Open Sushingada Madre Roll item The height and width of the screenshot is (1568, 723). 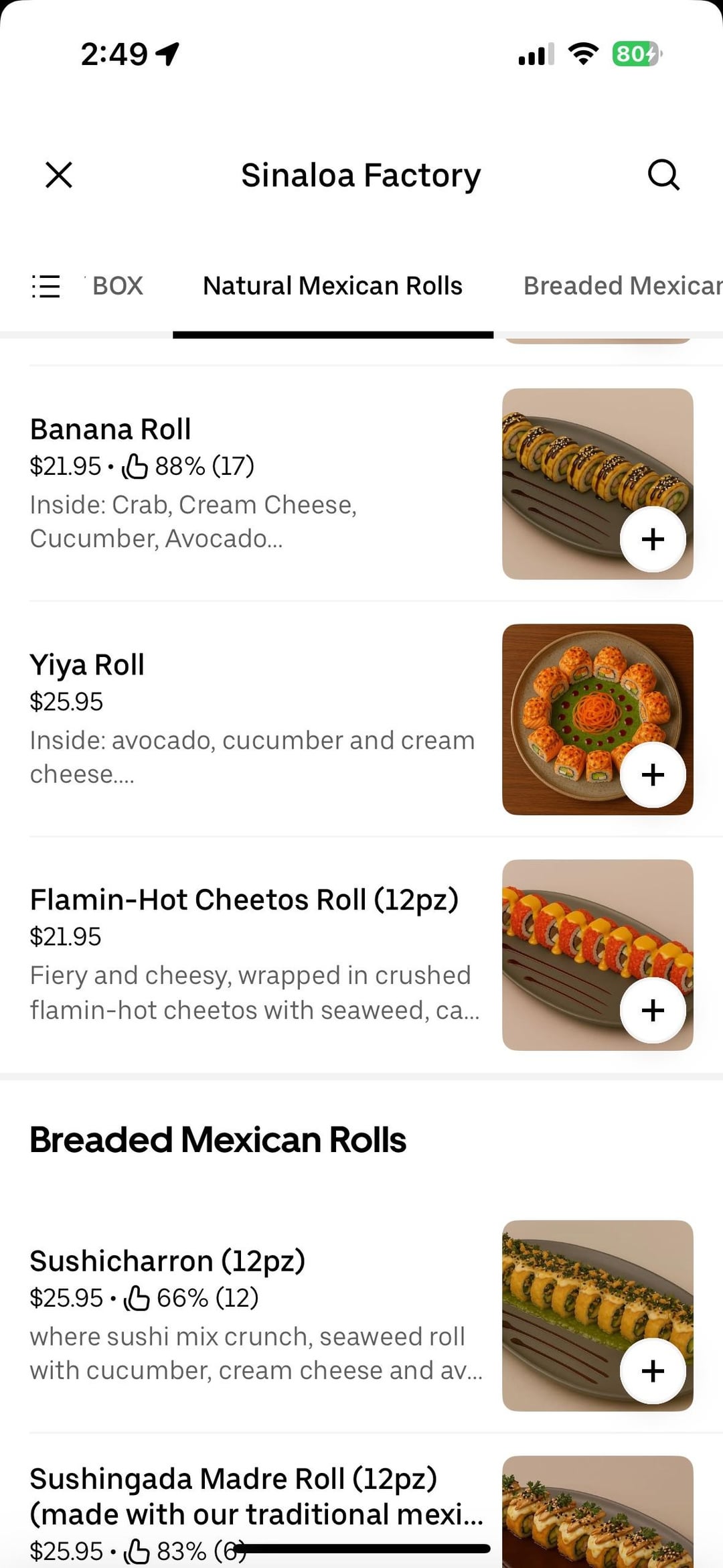[234, 1479]
